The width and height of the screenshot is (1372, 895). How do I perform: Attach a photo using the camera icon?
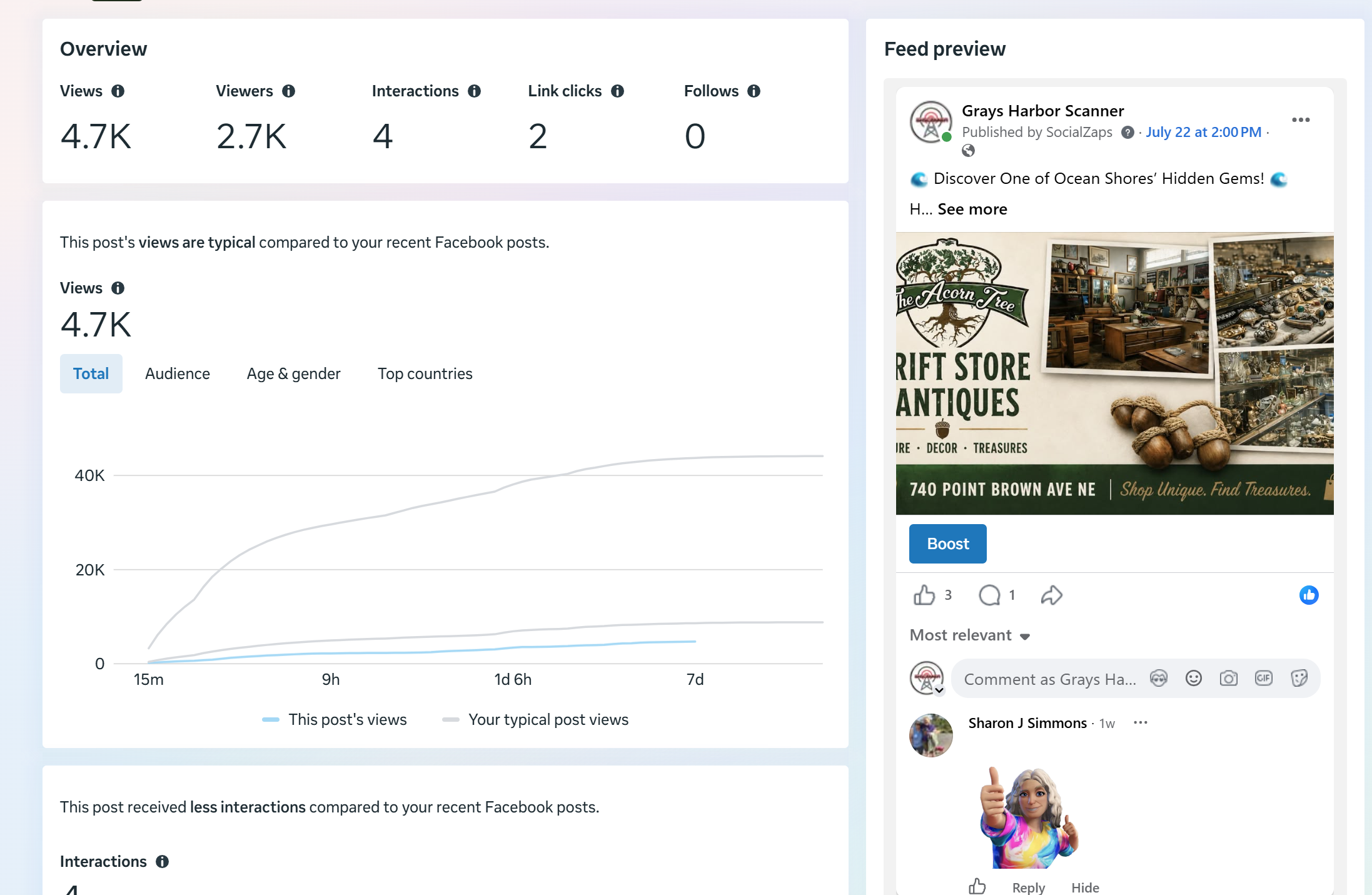pyautogui.click(x=1229, y=679)
